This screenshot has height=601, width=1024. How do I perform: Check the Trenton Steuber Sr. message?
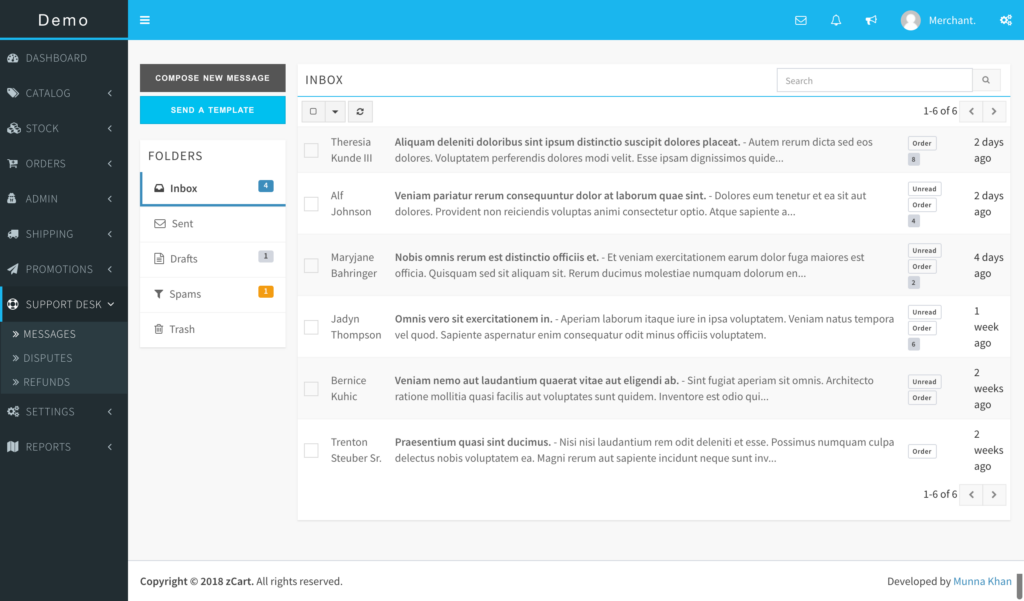tap(311, 450)
